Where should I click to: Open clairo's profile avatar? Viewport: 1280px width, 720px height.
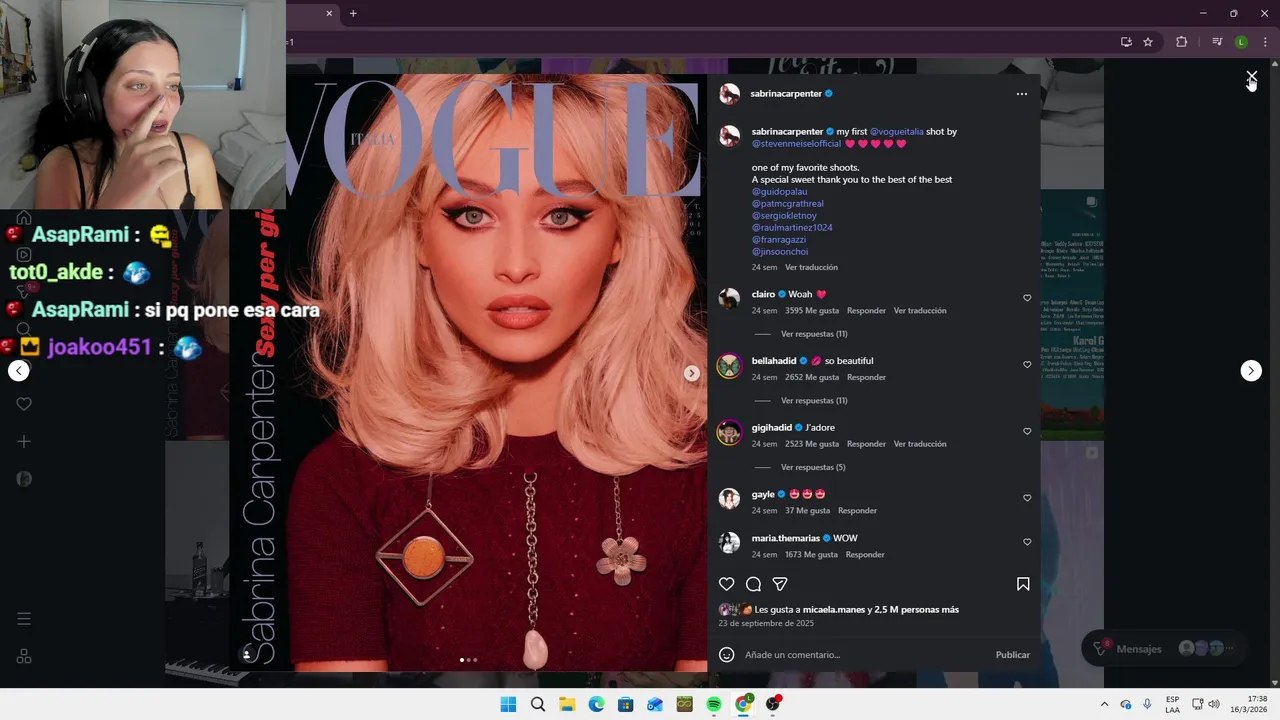tap(730, 298)
